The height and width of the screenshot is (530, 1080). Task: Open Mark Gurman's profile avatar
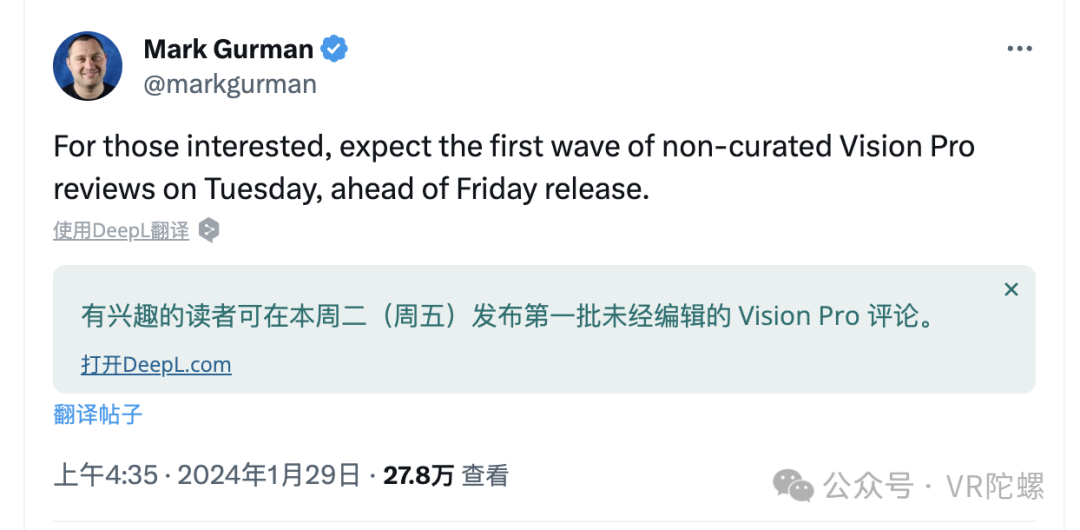point(87,66)
